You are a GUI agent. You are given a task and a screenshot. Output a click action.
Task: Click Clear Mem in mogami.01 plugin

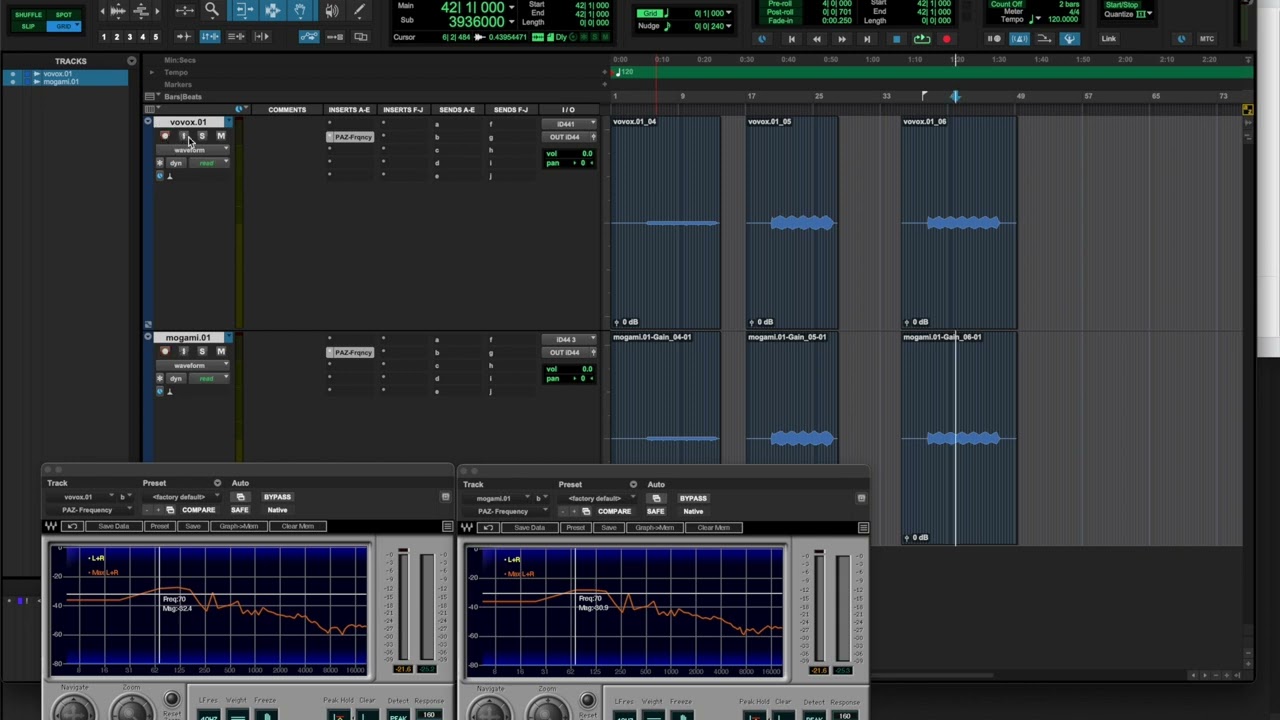point(713,527)
